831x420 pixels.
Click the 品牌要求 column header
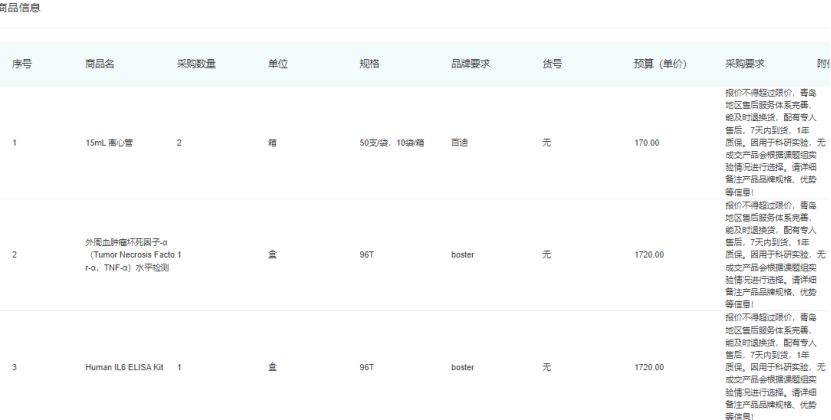(x=470, y=64)
